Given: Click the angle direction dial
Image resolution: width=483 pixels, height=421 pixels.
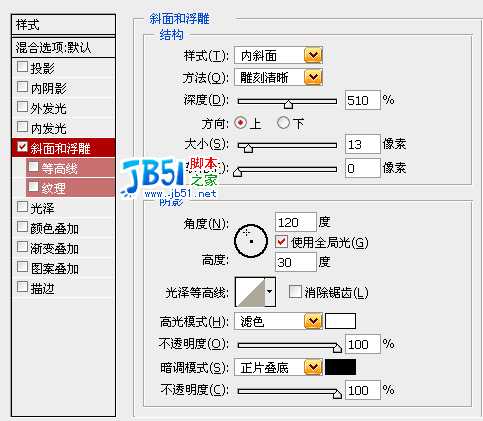Looking at the screenshot, I should [251, 241].
